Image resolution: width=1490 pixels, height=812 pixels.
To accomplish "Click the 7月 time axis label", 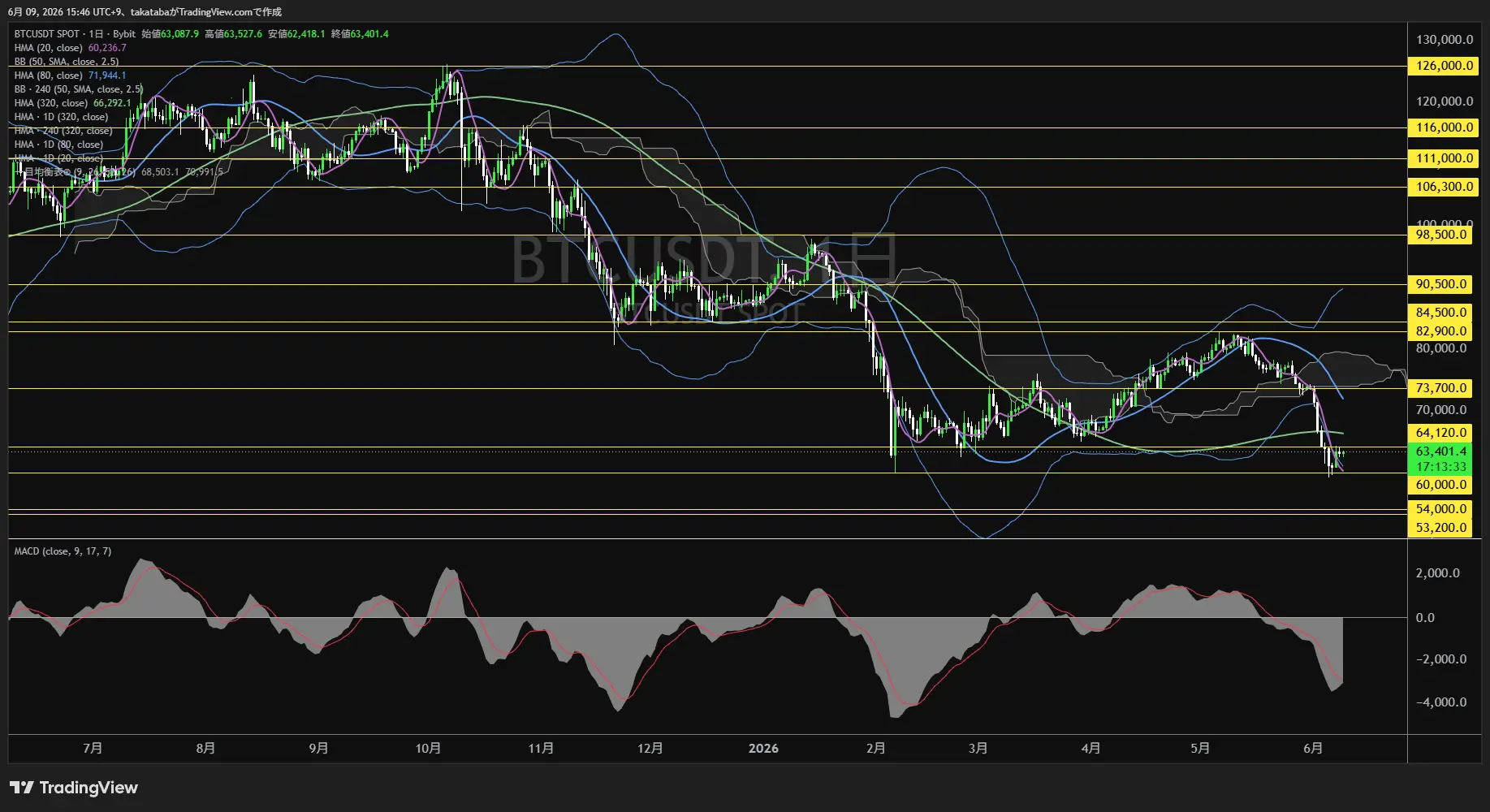I will pos(93,749).
